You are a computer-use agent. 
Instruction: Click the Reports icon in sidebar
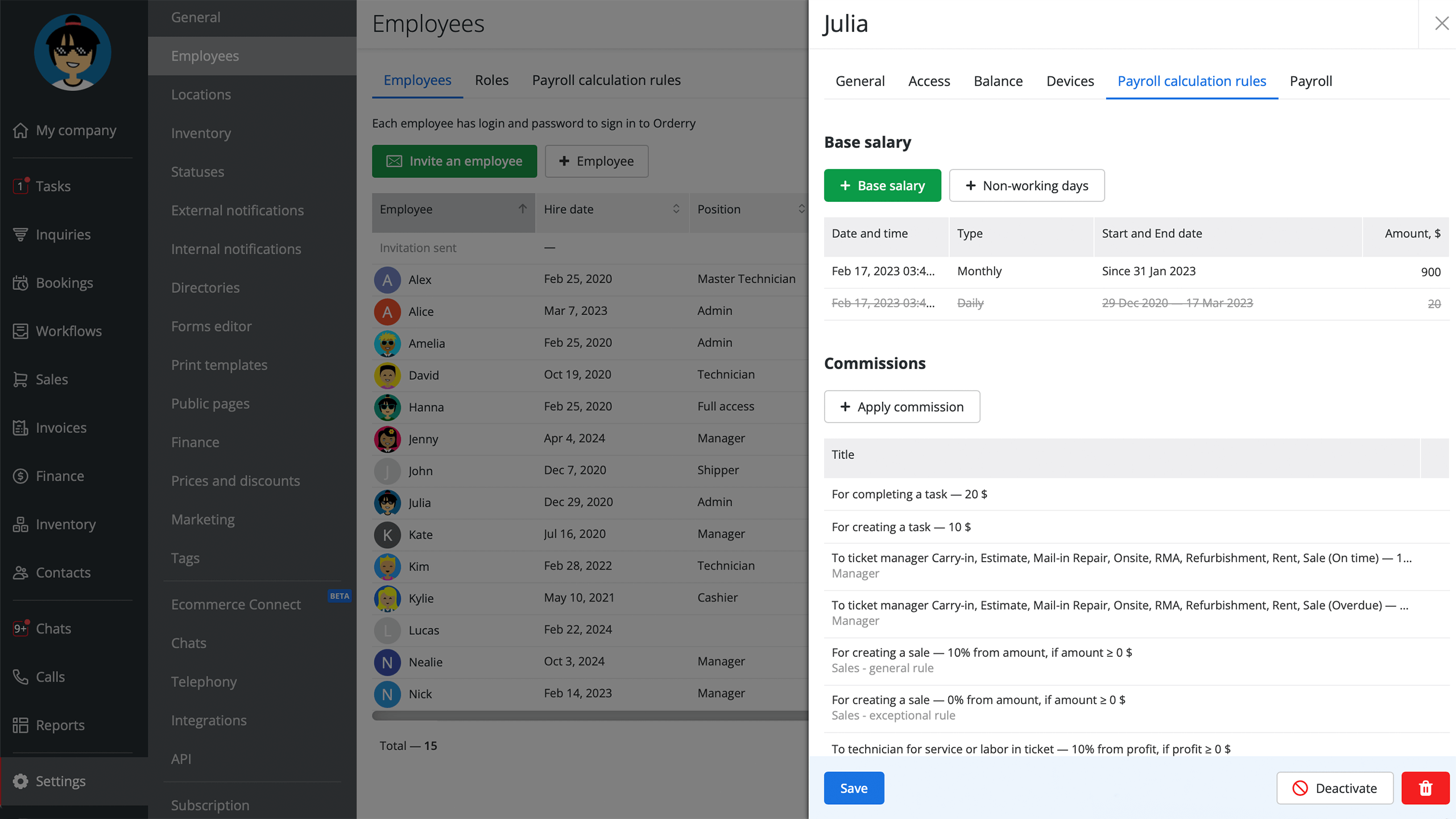pyautogui.click(x=20, y=725)
